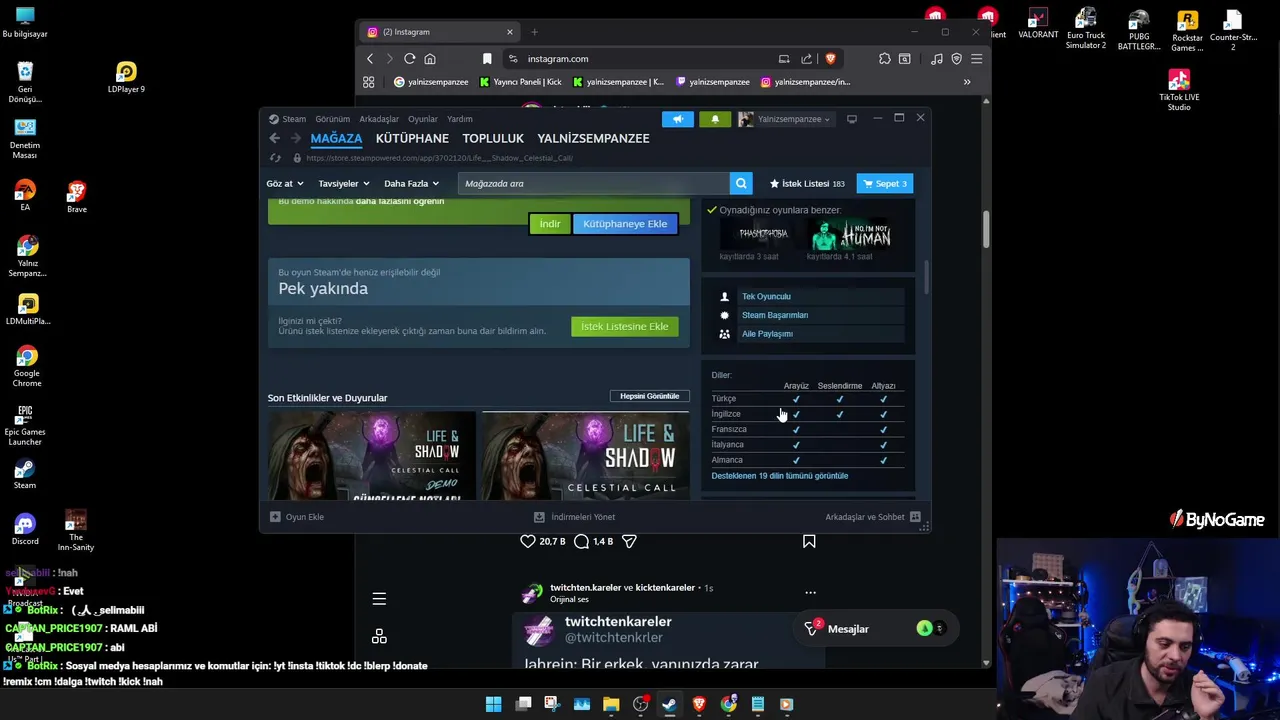The height and width of the screenshot is (720, 1280).
Task: Click the Brave bookmark icon beside address bar
Action: click(x=487, y=59)
